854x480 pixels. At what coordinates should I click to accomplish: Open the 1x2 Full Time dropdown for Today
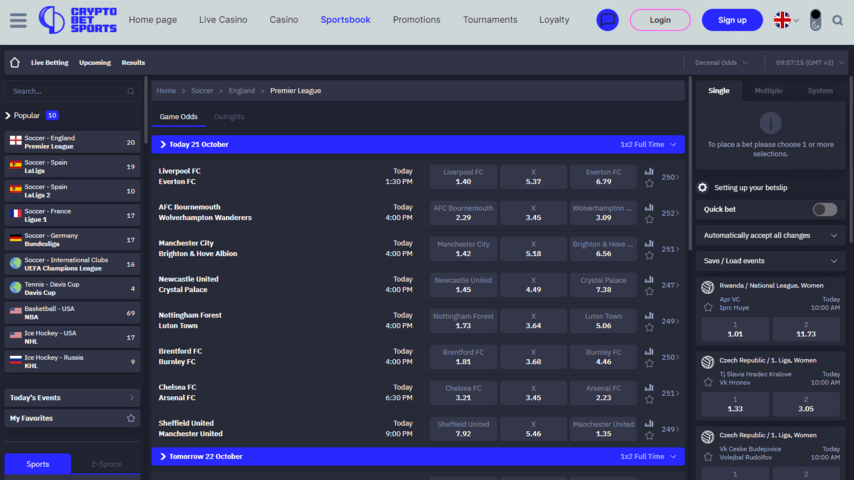(x=648, y=144)
